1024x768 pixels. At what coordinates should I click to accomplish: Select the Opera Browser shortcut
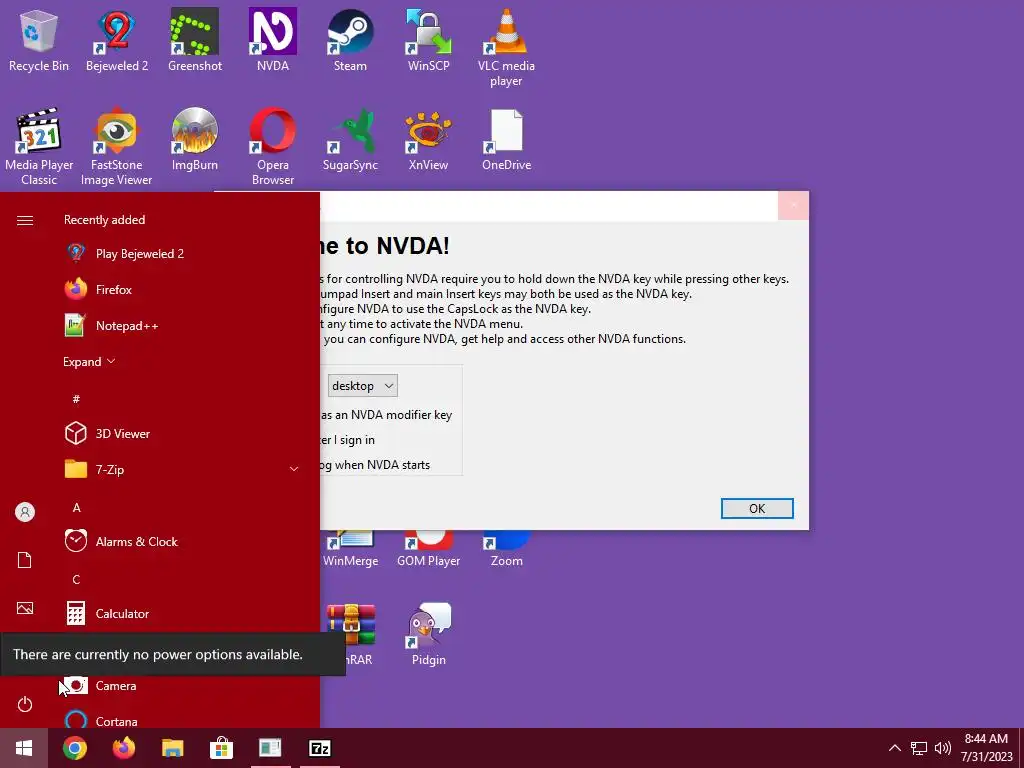(273, 148)
